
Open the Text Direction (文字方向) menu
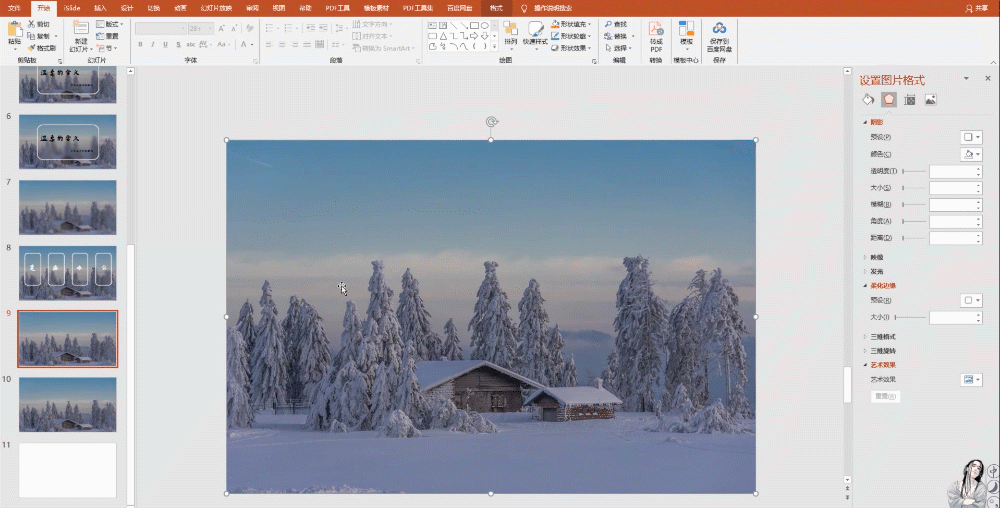[x=372, y=24]
